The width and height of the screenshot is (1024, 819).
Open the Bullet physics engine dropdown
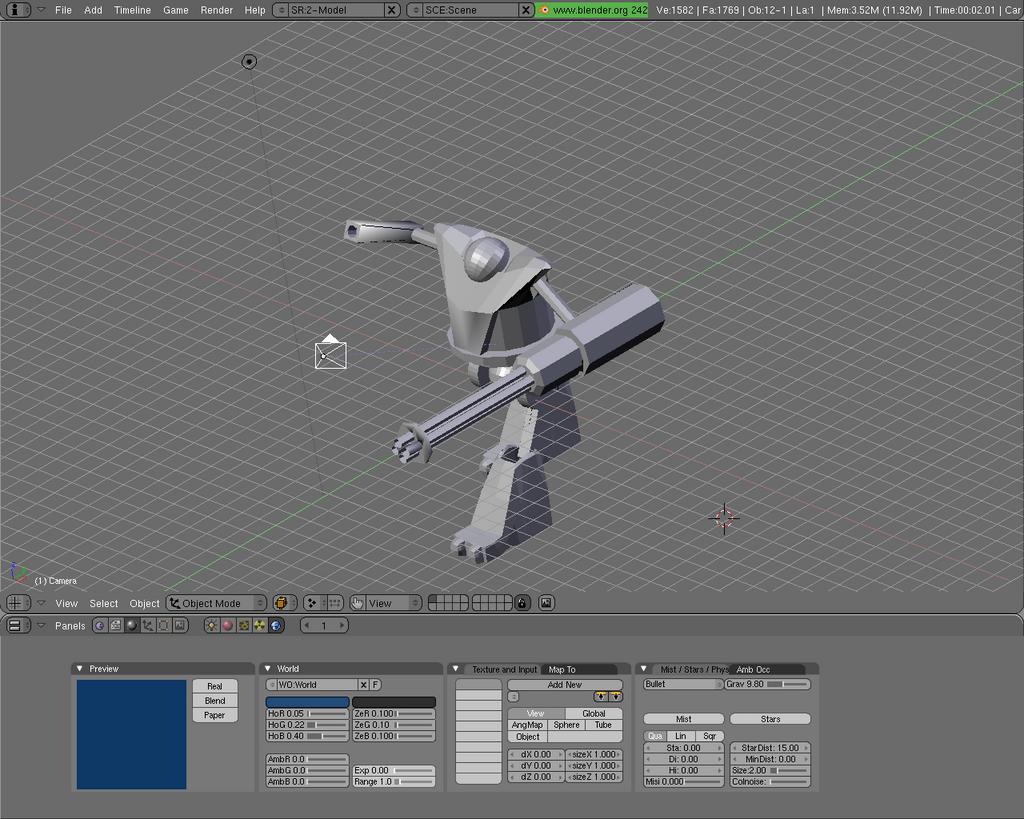pyautogui.click(x=683, y=684)
